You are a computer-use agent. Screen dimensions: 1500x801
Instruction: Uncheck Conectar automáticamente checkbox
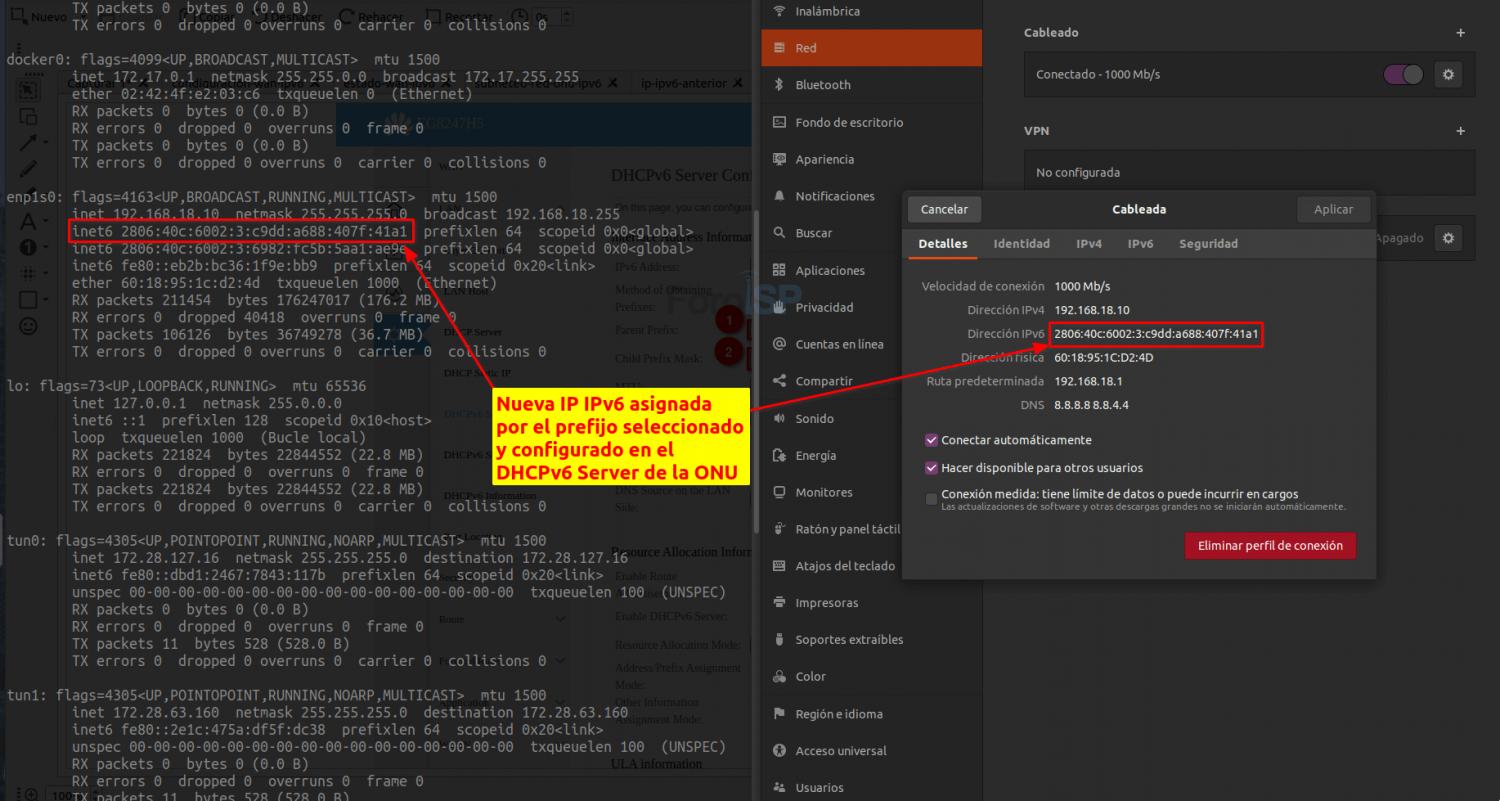pos(932,440)
